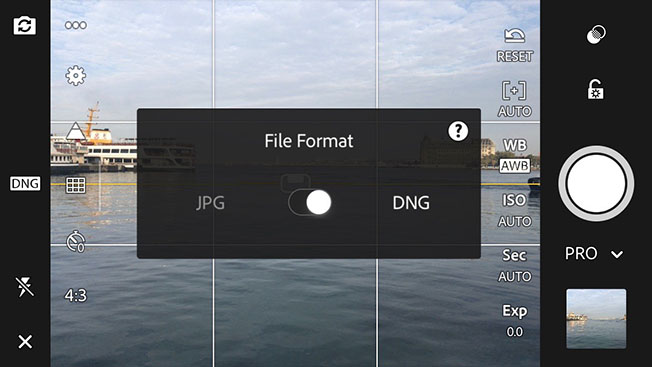Open the three-dot more options menu
The image size is (652, 367).
[76, 25]
